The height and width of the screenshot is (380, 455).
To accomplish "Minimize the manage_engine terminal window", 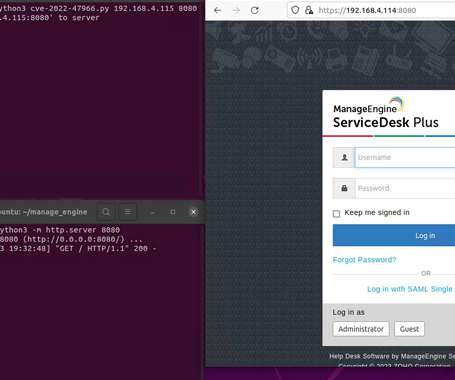I will [x=152, y=212].
